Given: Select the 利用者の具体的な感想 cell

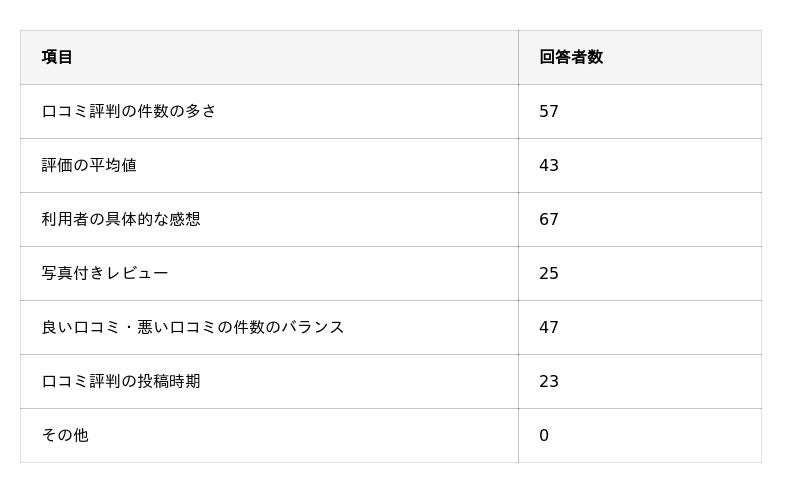Looking at the screenshot, I should click(121, 219).
